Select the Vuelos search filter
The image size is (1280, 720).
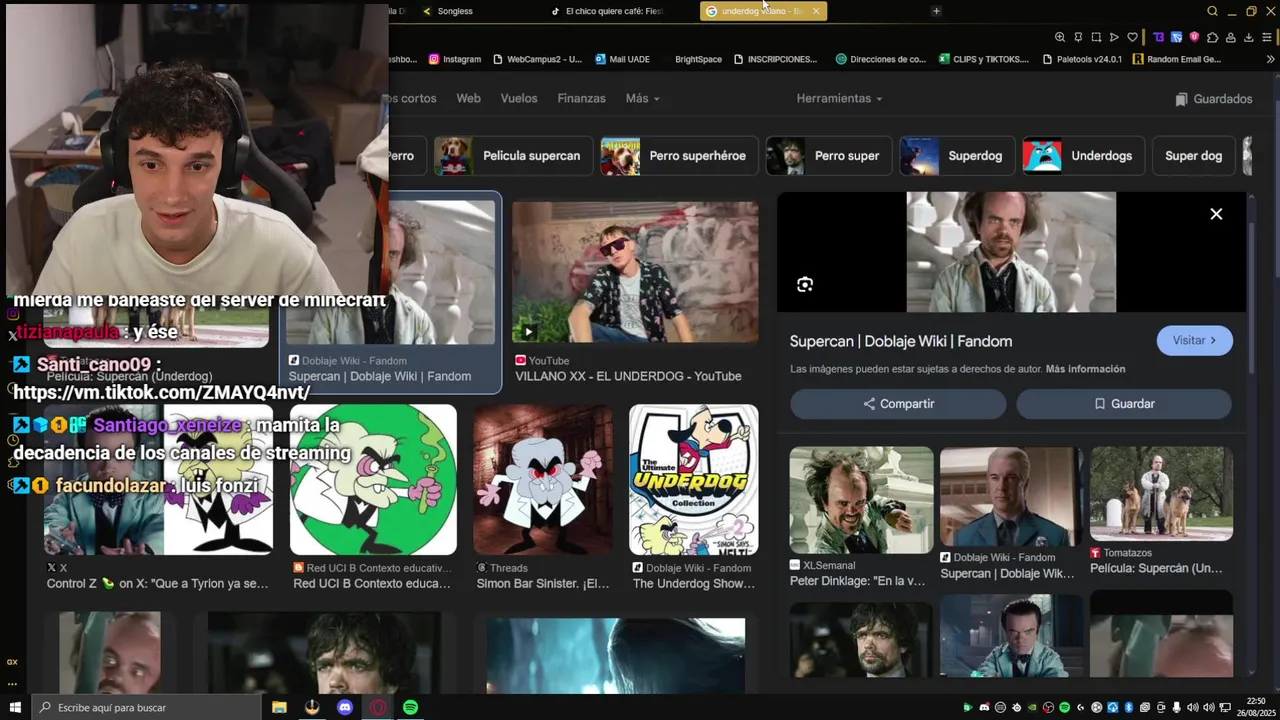[x=519, y=98]
